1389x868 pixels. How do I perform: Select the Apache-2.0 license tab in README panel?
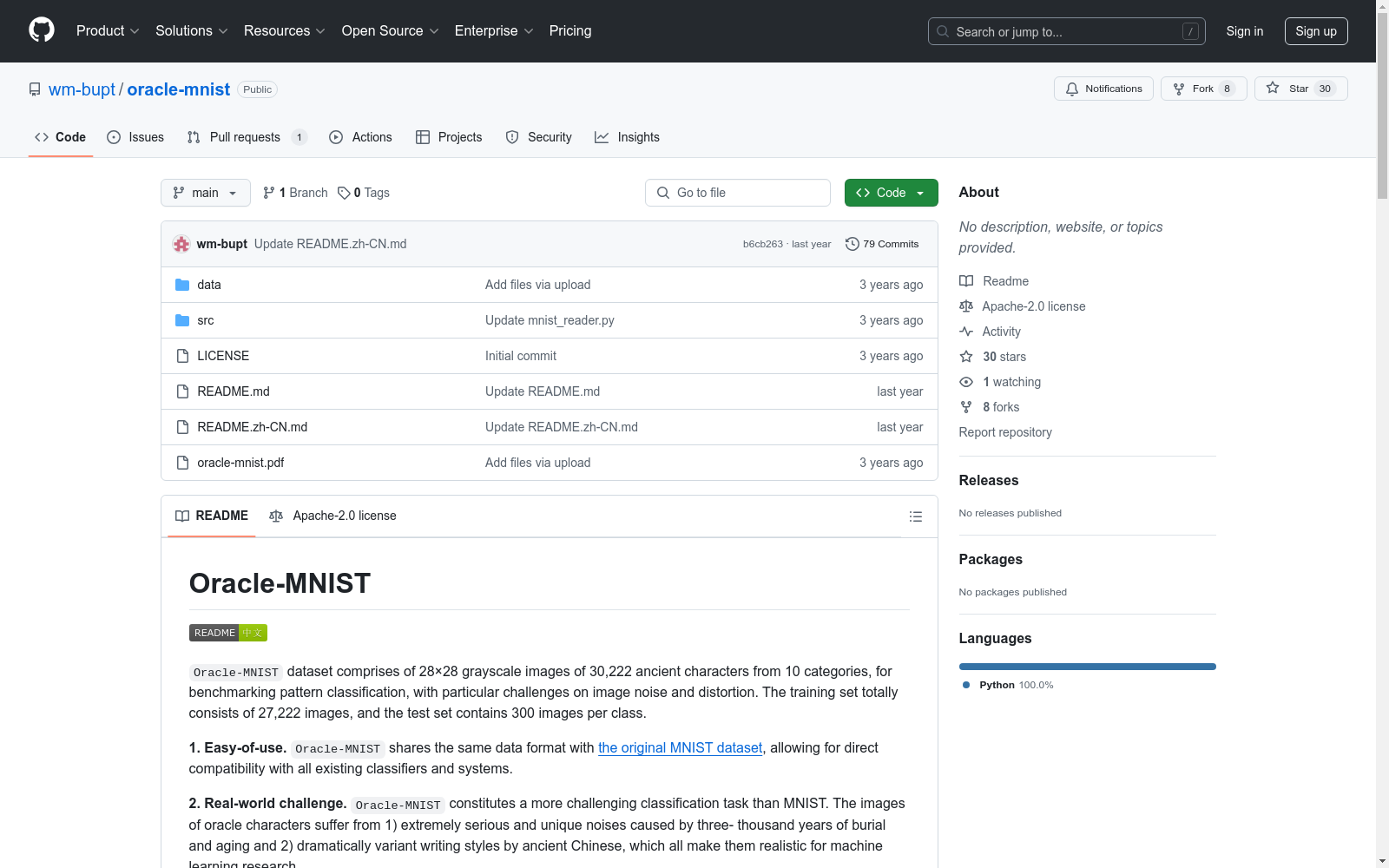tap(332, 516)
